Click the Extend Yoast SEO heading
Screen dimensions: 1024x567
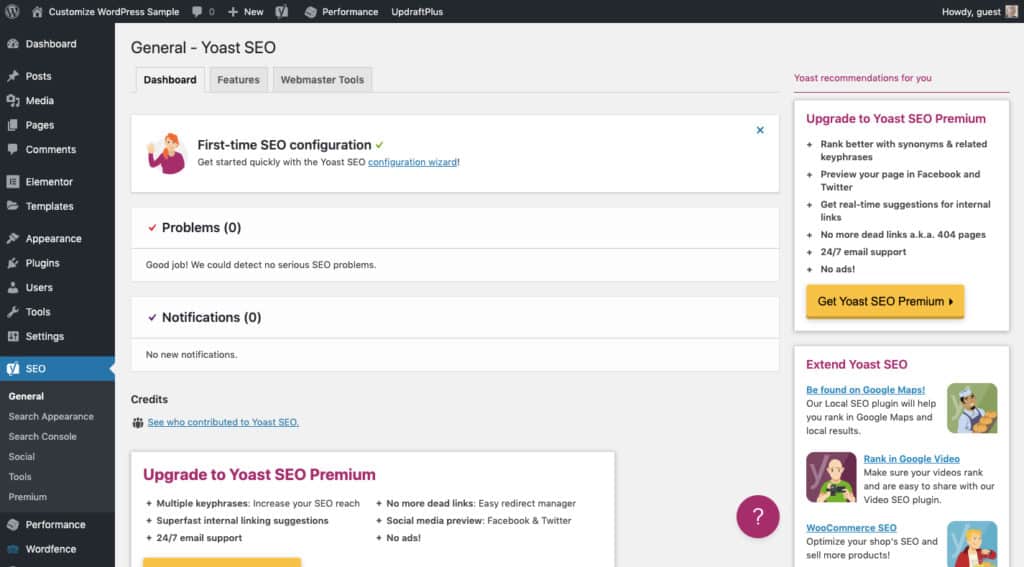pos(856,364)
